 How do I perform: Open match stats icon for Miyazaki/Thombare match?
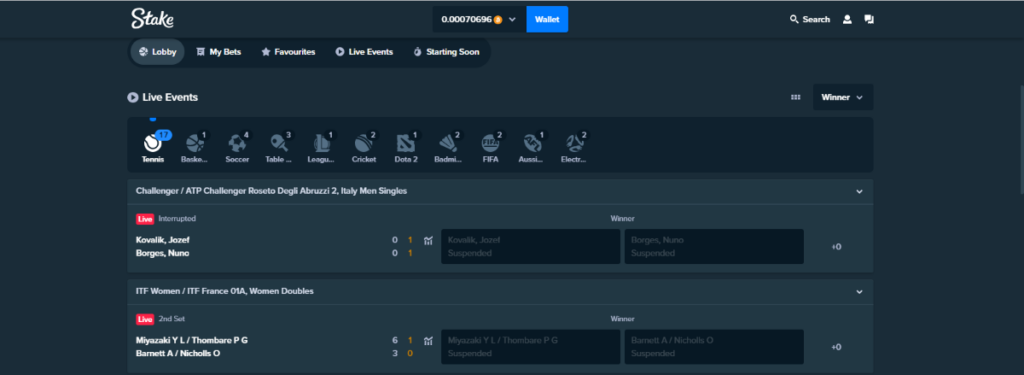[x=428, y=340]
